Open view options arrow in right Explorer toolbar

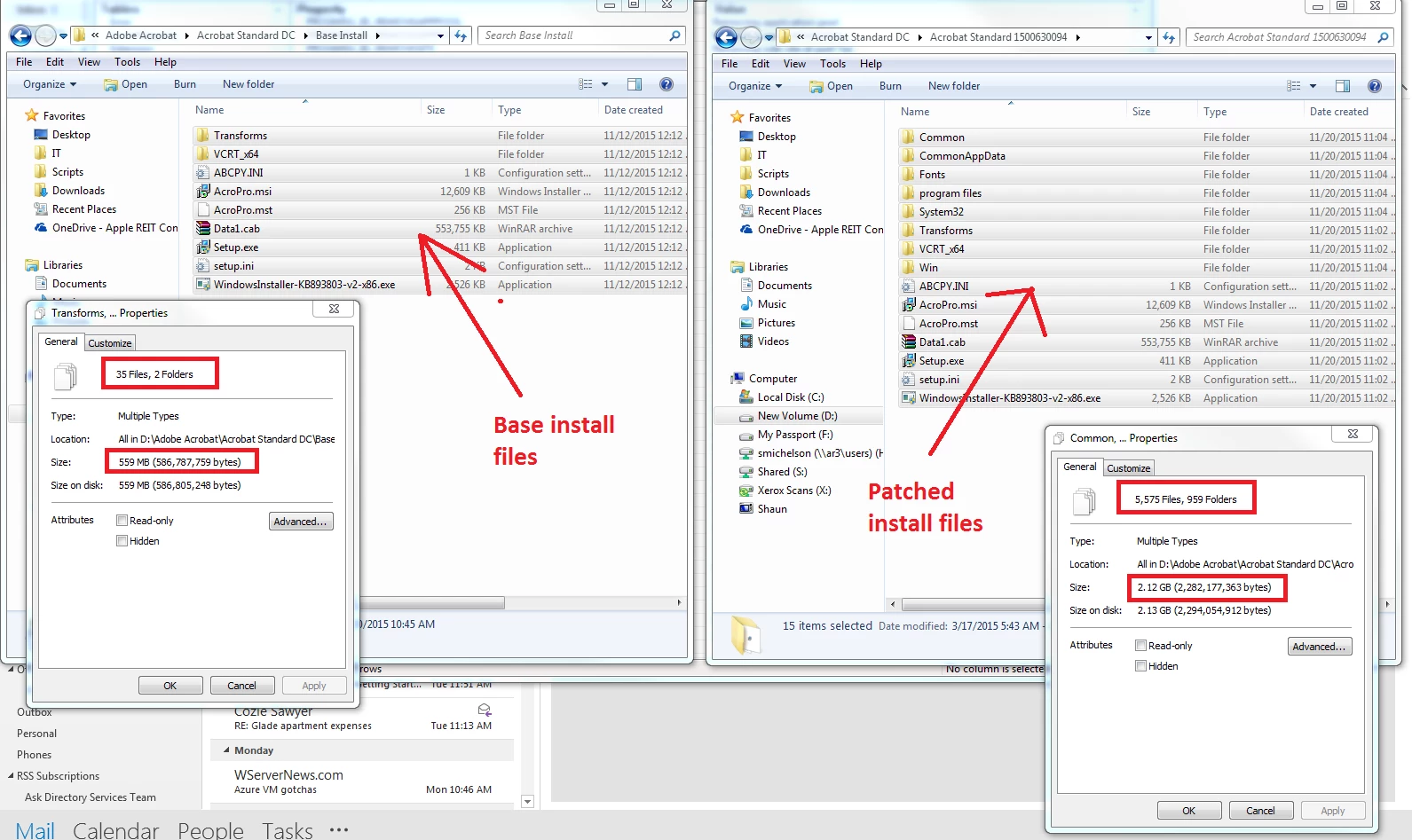click(1313, 86)
